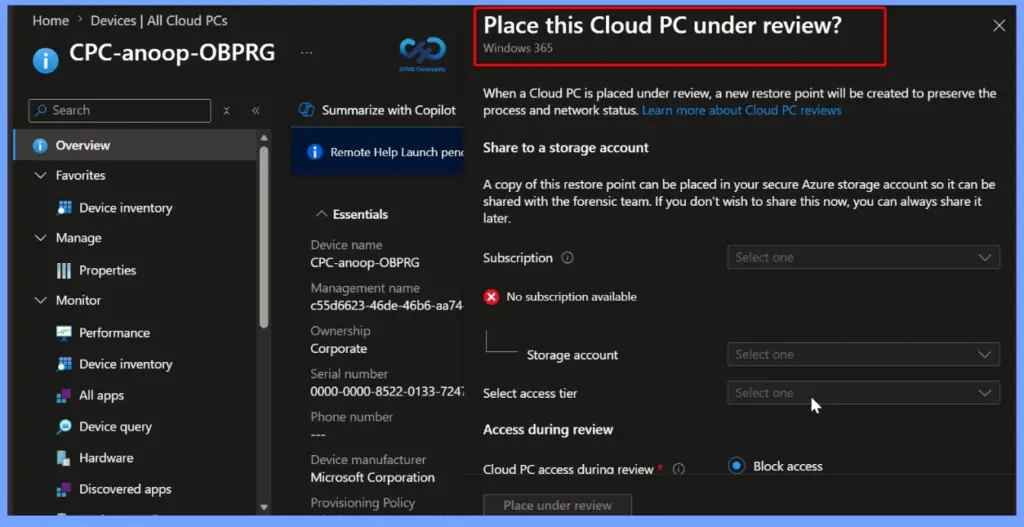This screenshot has width=1024, height=527.
Task: Open the ellipsis menu beside CPC-anoop-OBPRG
Action: tap(306, 52)
